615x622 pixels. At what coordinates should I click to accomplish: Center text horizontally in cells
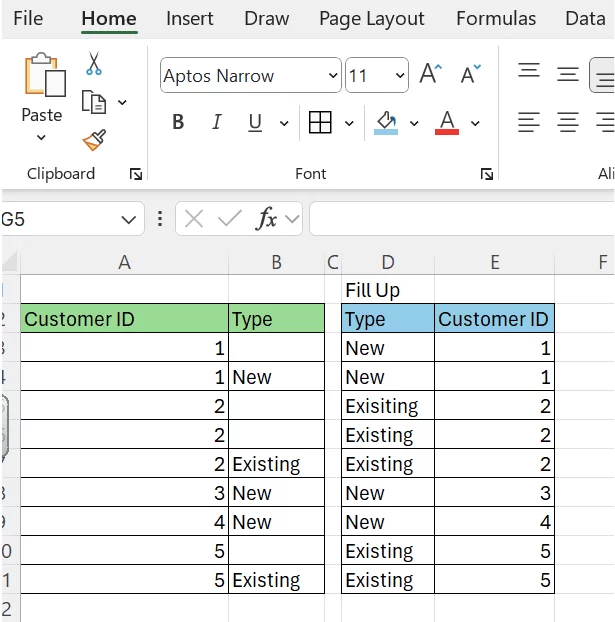pos(568,122)
